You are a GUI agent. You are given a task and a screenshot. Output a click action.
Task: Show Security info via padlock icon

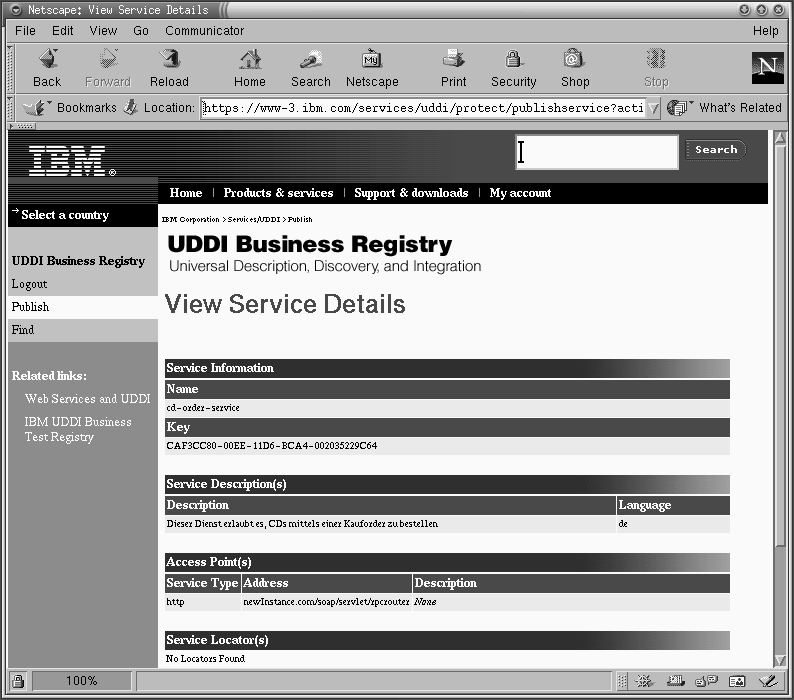[x=513, y=59]
